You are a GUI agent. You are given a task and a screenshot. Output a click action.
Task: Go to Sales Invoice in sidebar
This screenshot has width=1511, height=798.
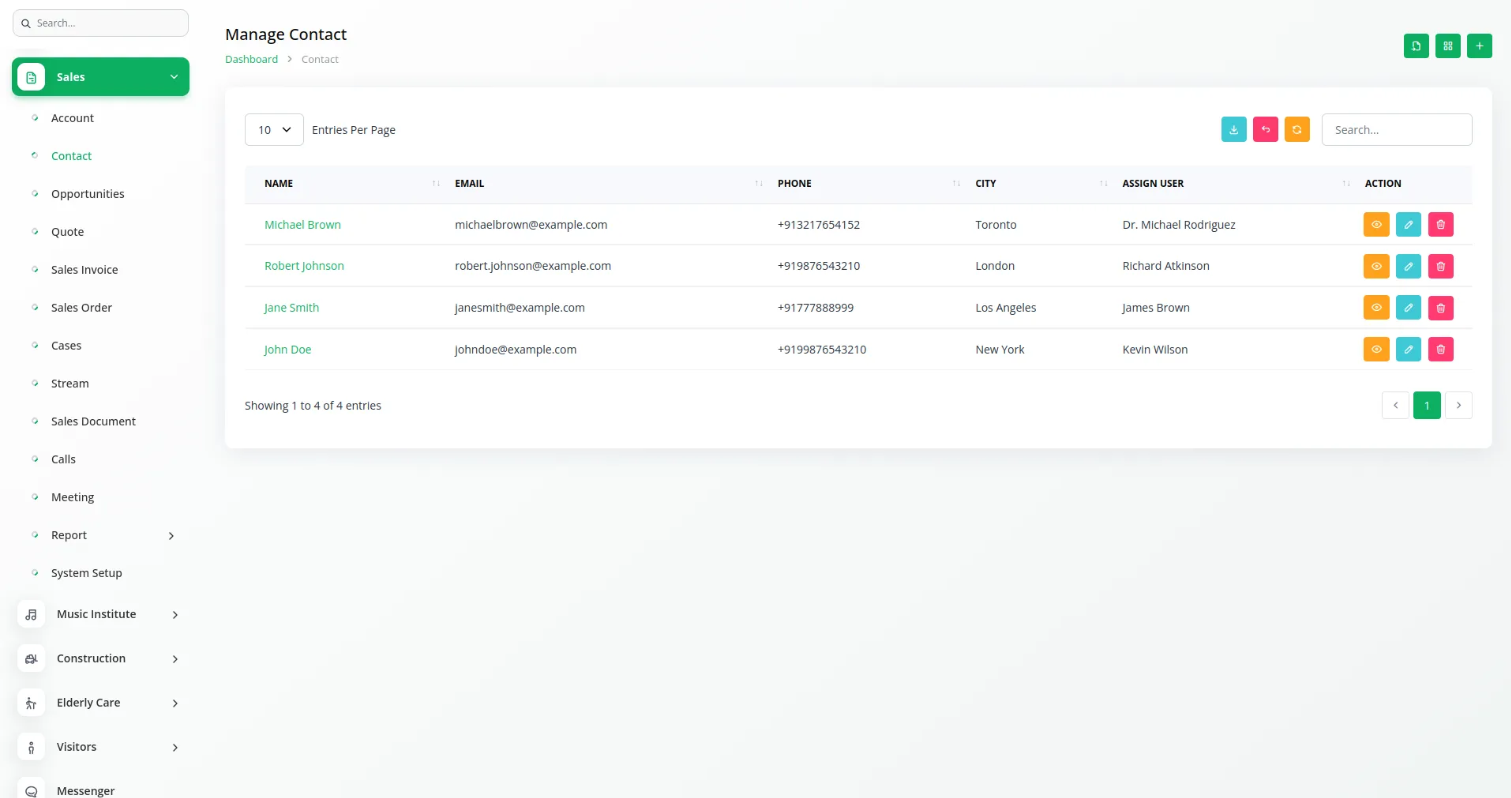pos(84,270)
